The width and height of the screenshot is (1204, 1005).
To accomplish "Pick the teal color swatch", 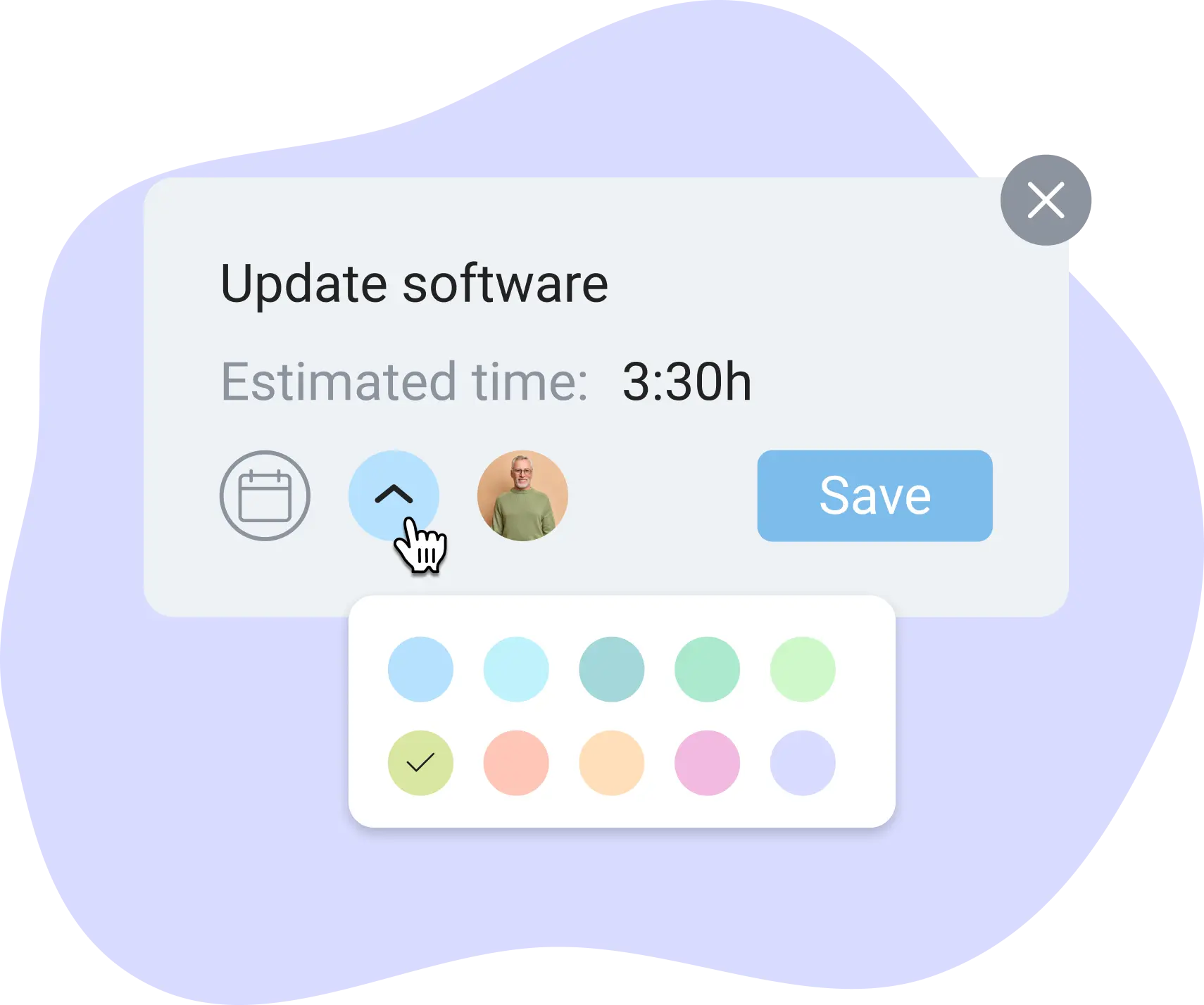I will pyautogui.click(x=612, y=669).
